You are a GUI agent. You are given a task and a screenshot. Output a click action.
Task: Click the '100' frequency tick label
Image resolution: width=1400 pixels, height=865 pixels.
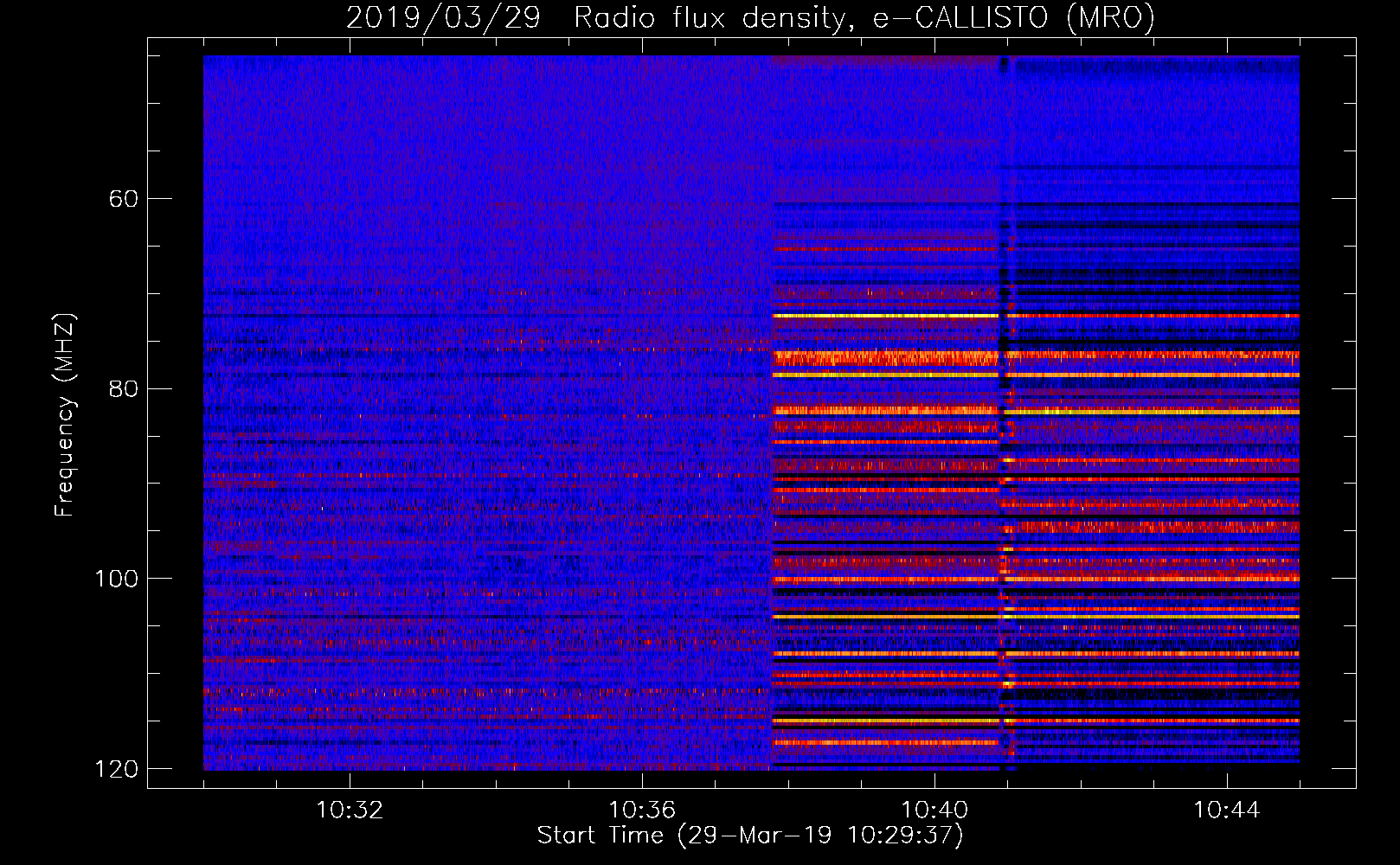click(x=116, y=579)
